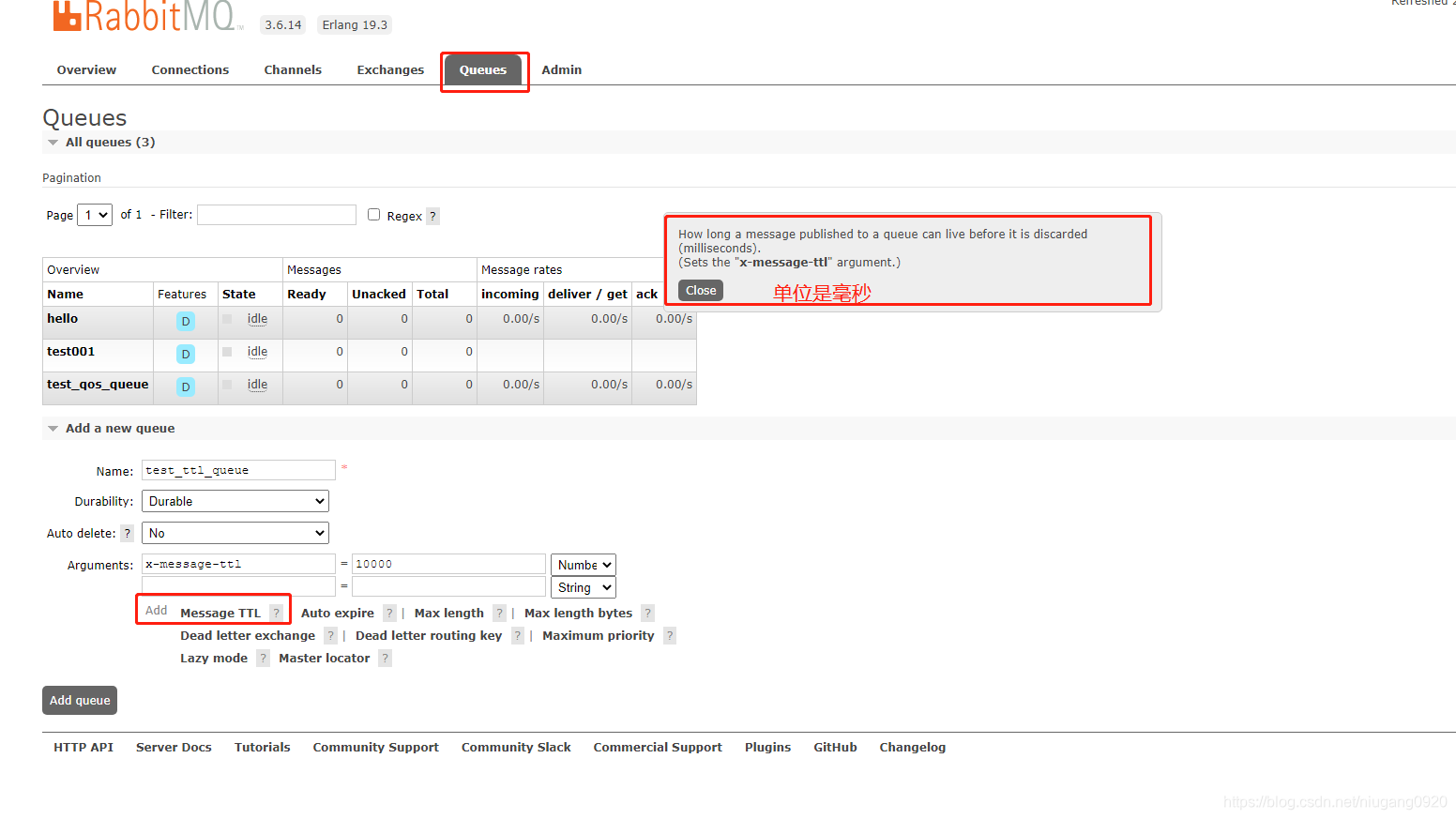
Task: Open the Community Support footer link
Action: coord(376,748)
